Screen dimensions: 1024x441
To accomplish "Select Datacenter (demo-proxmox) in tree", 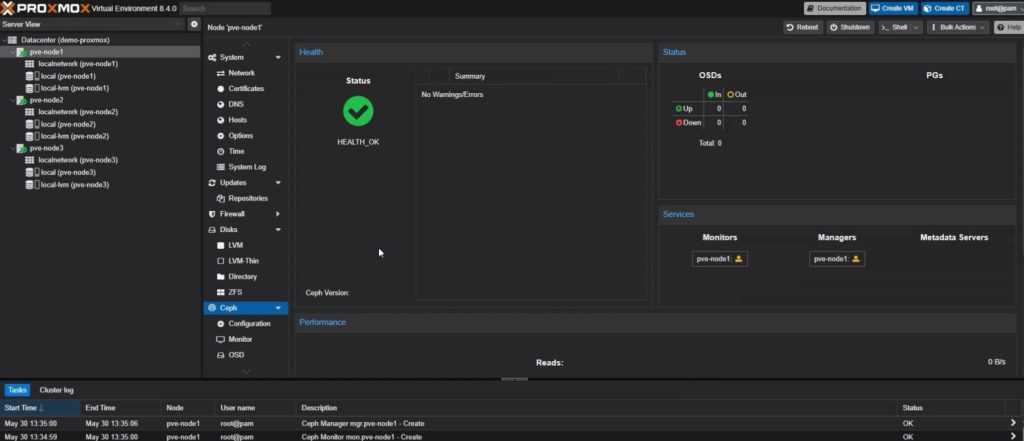I will coord(65,40).
